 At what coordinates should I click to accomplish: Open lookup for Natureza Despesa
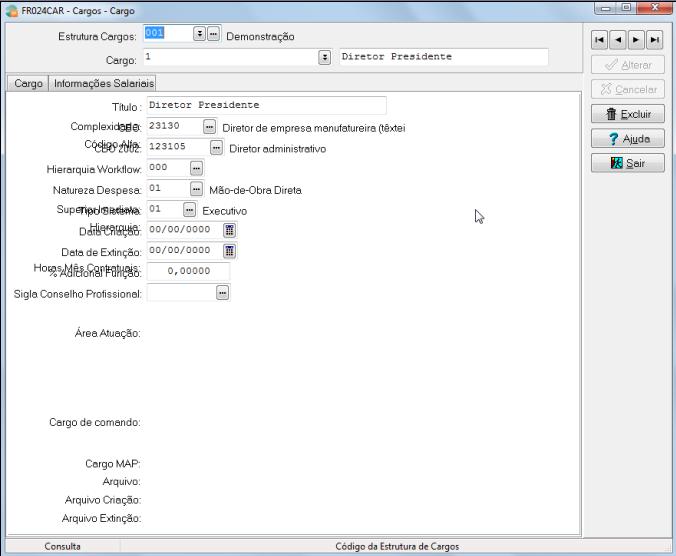[x=196, y=188]
